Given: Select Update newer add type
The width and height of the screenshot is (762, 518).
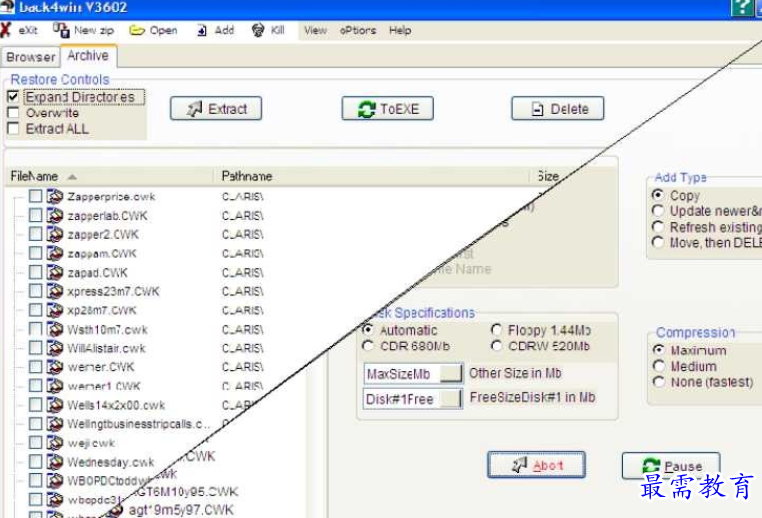Looking at the screenshot, I should (658, 211).
